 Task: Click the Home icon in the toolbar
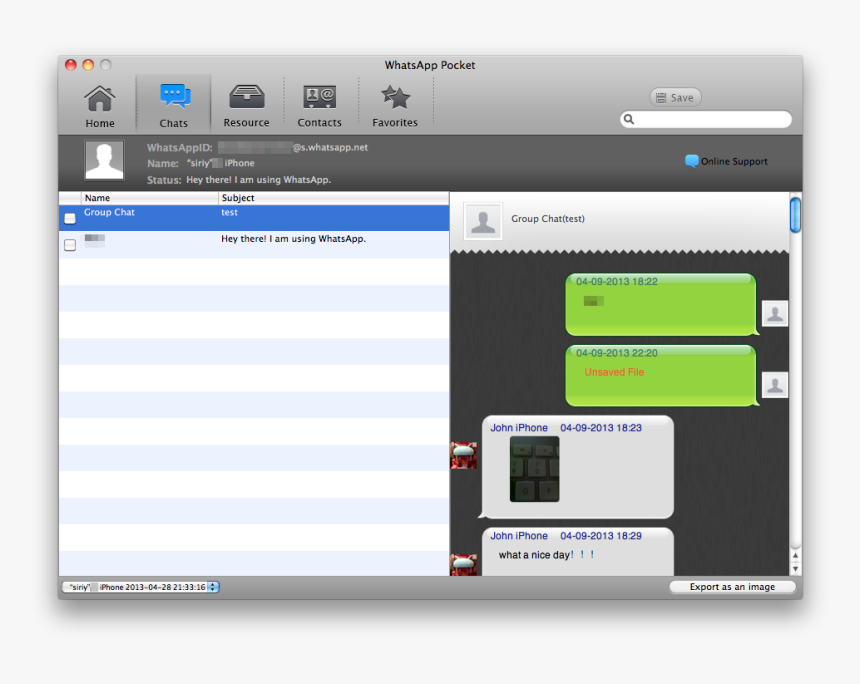[99, 103]
